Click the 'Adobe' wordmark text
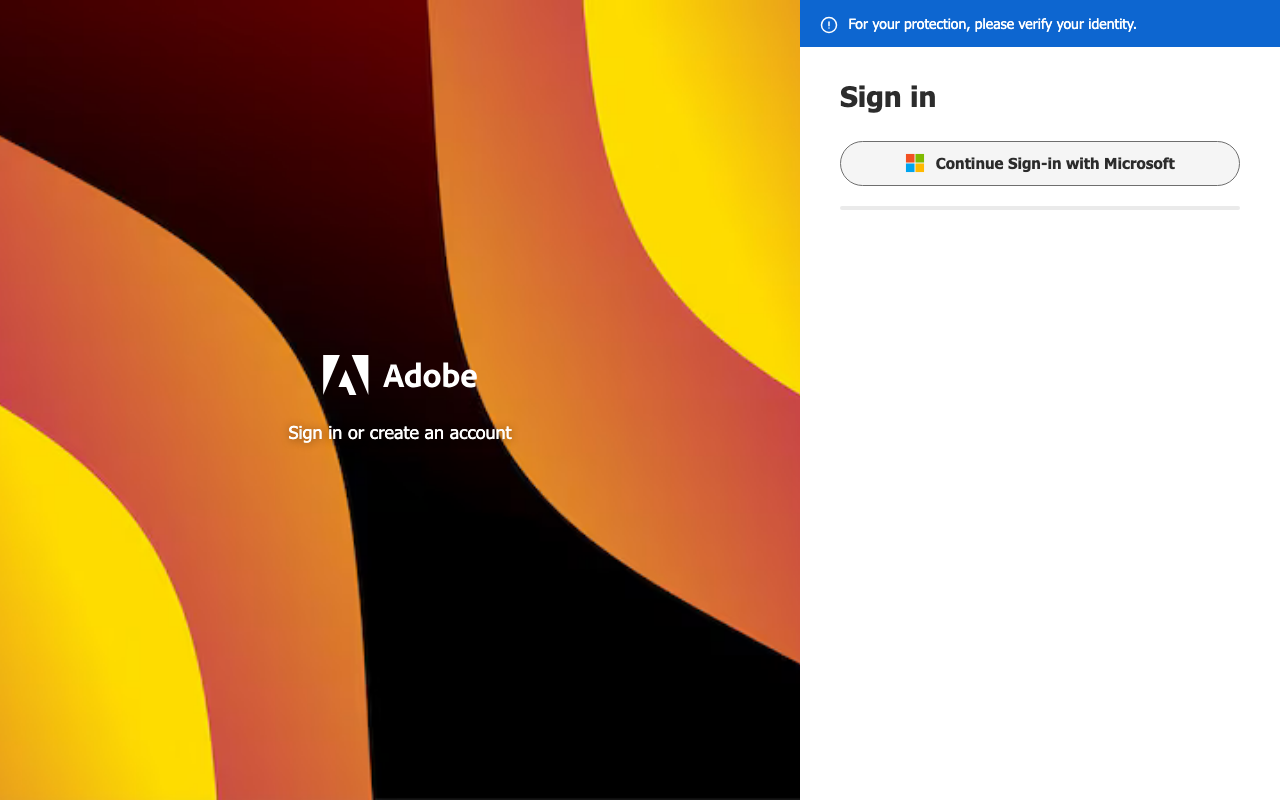The width and height of the screenshot is (1280, 800). click(430, 376)
